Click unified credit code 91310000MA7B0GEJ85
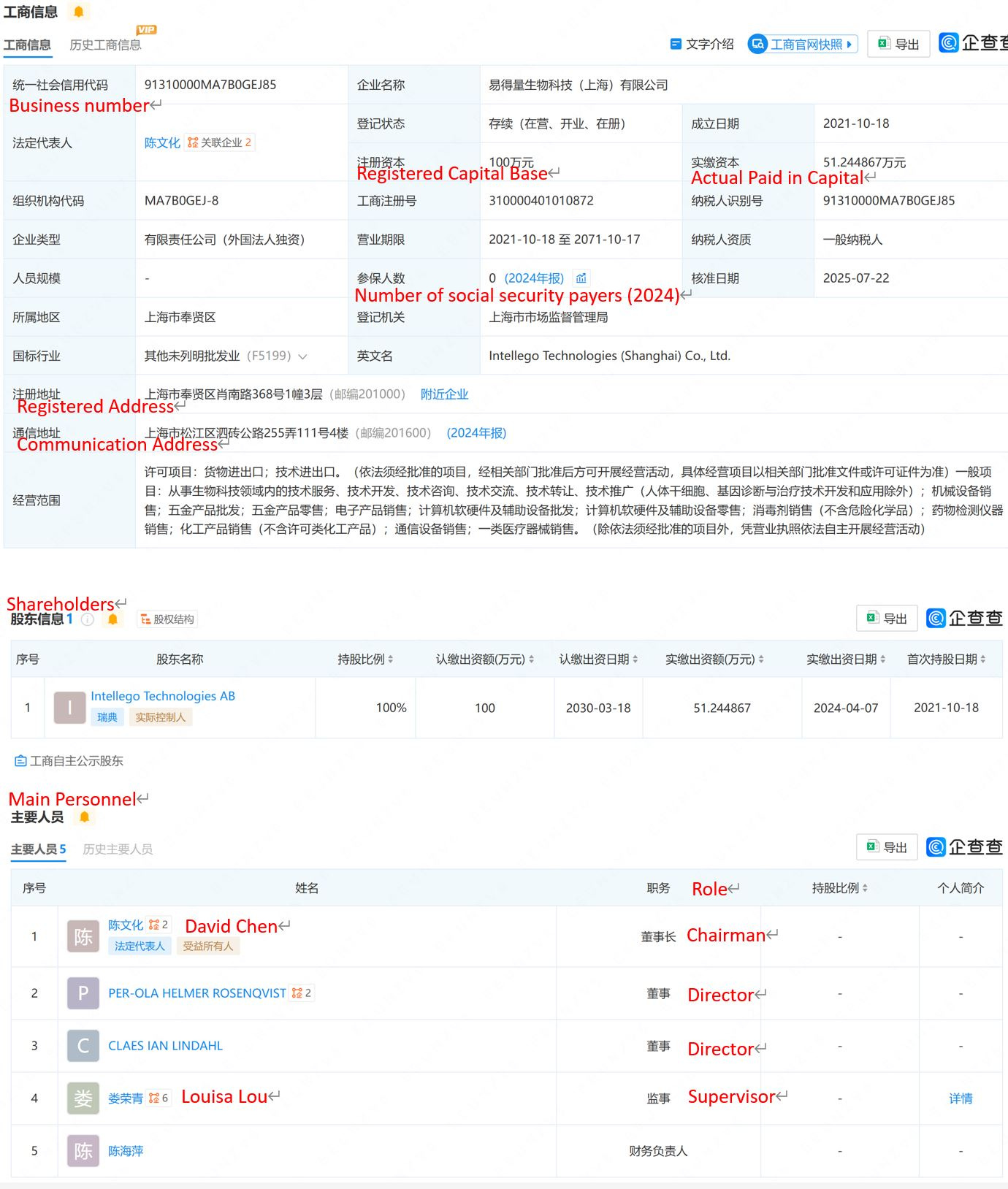The width and height of the screenshot is (1008, 1189). point(210,85)
